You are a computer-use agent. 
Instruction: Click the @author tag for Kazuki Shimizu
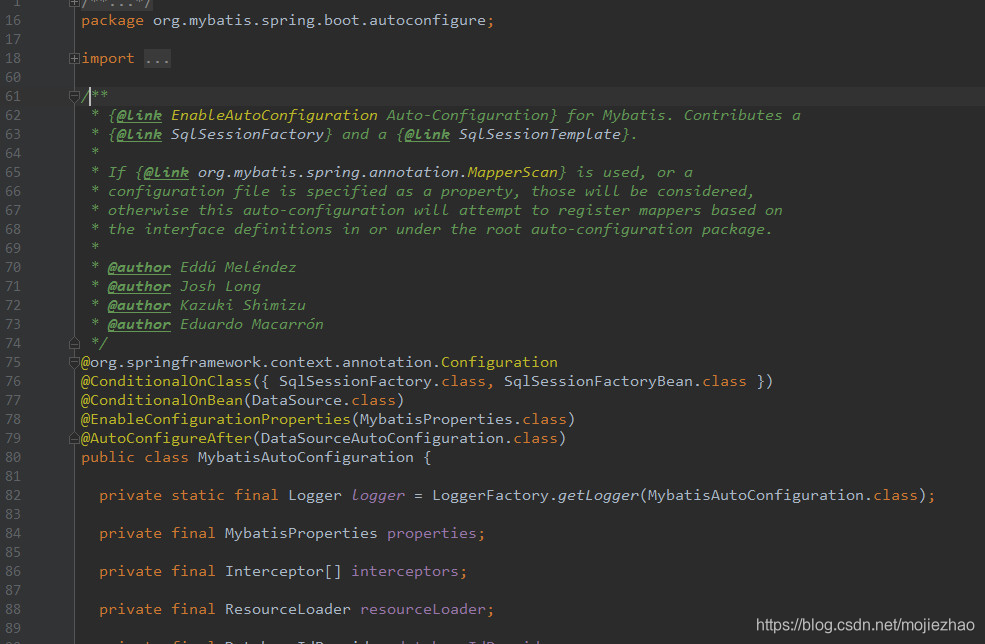(139, 305)
